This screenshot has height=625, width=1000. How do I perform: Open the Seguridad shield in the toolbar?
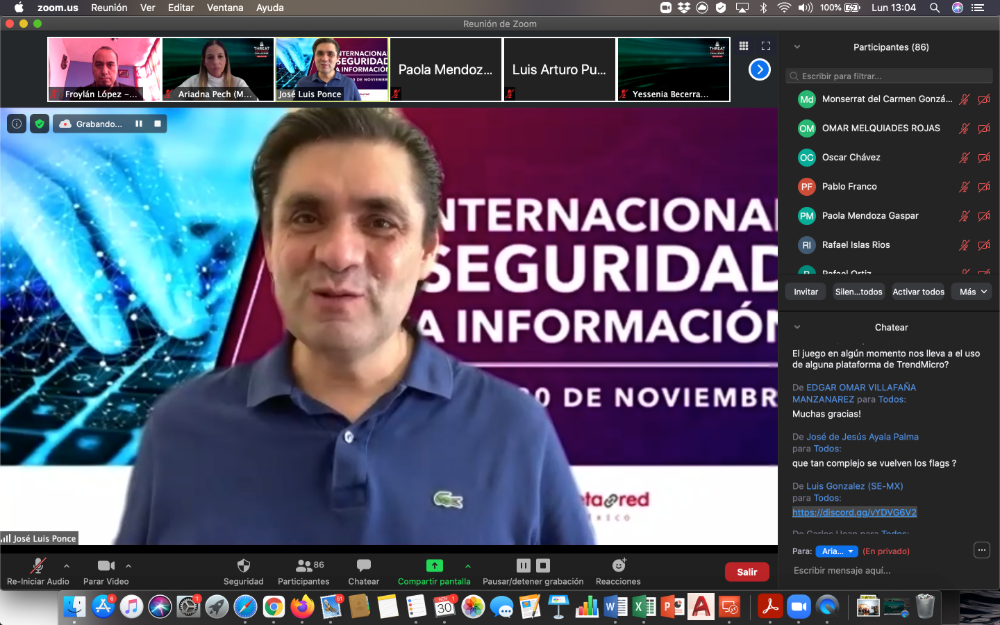(243, 566)
